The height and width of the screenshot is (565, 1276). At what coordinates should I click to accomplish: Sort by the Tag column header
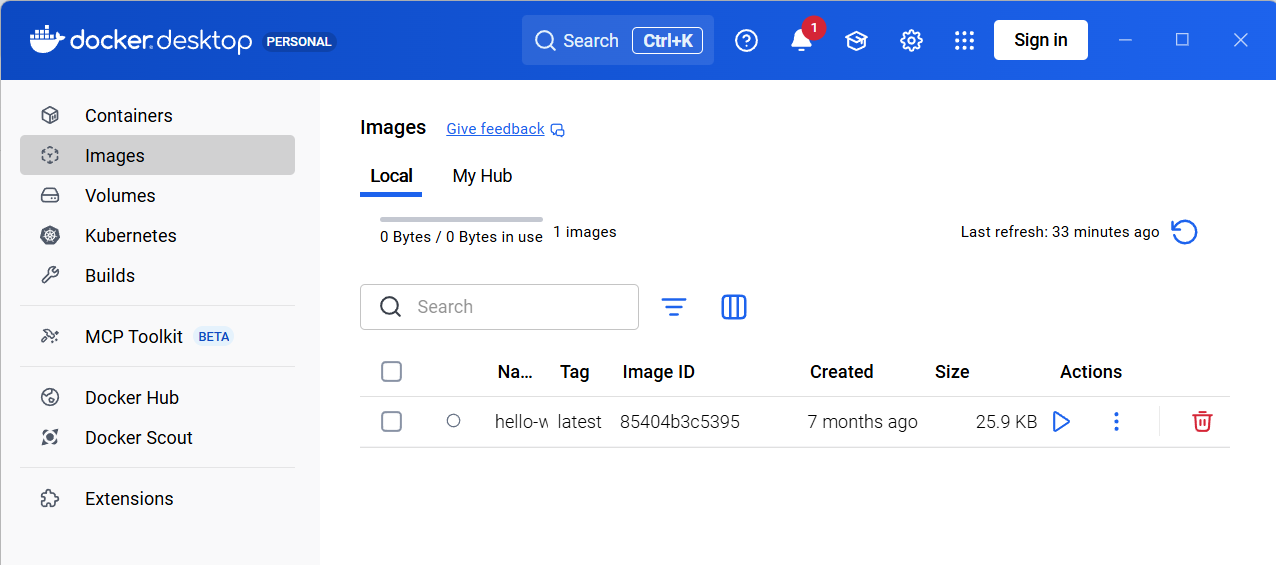click(x=574, y=372)
